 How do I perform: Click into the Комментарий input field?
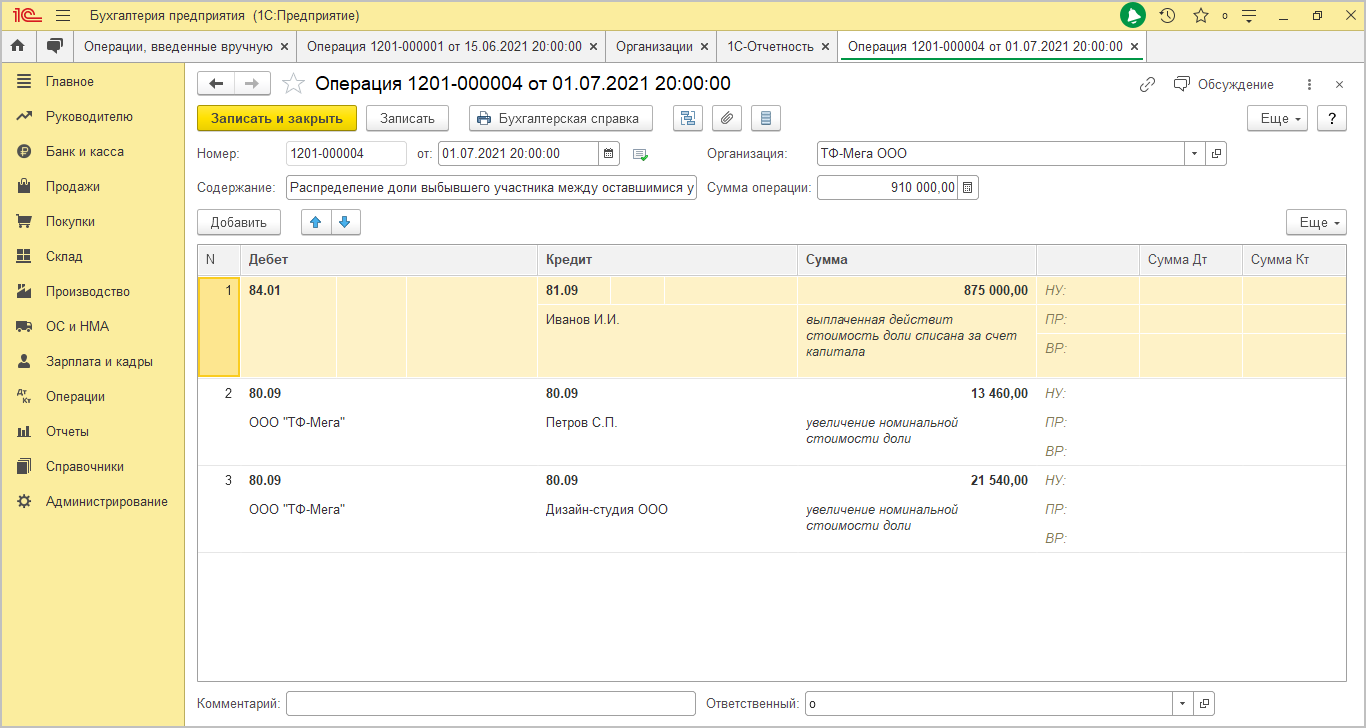490,704
